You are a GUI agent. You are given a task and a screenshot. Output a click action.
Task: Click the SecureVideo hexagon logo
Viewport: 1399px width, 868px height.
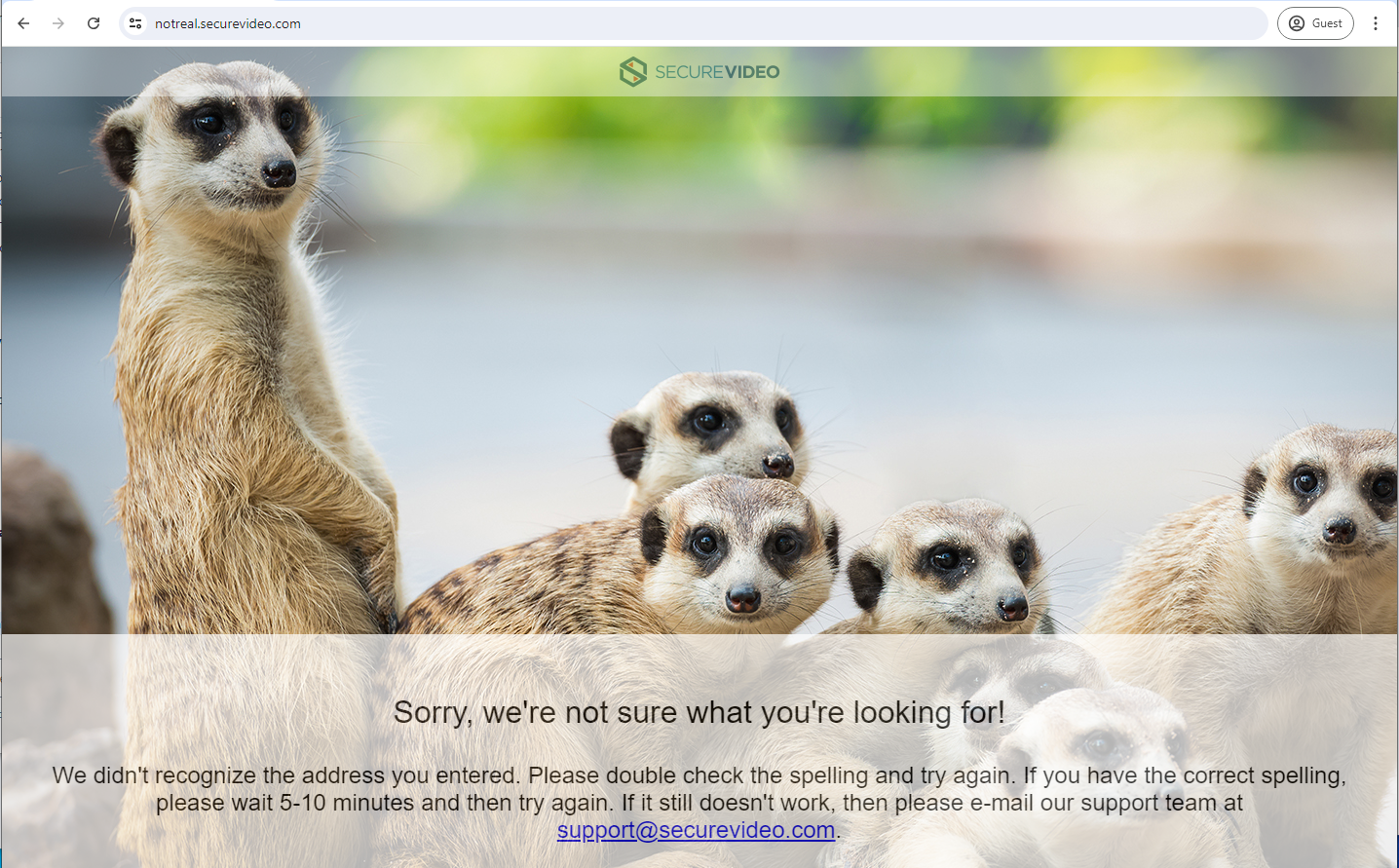pyautogui.click(x=634, y=71)
